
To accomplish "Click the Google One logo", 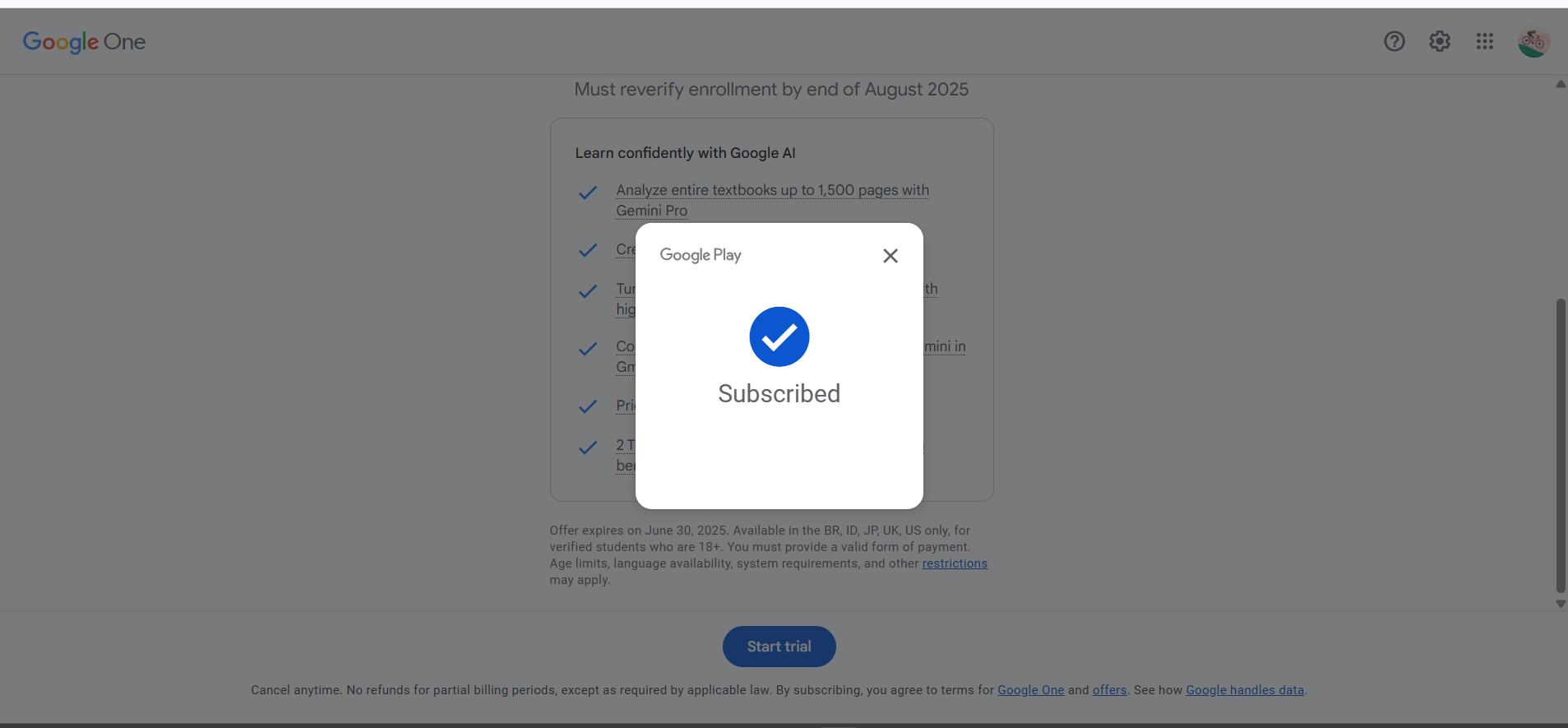I will pyautogui.click(x=84, y=42).
